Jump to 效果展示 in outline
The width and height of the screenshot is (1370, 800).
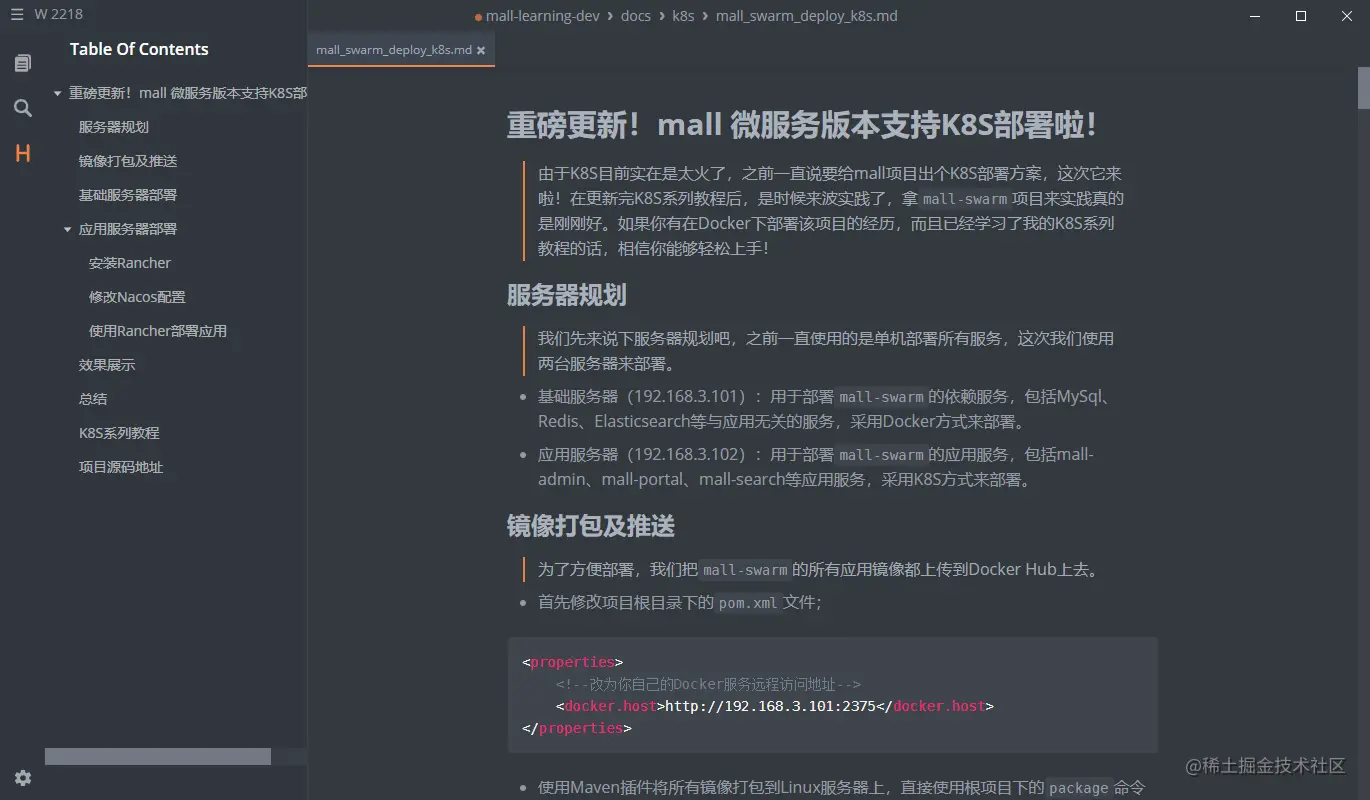(x=107, y=365)
